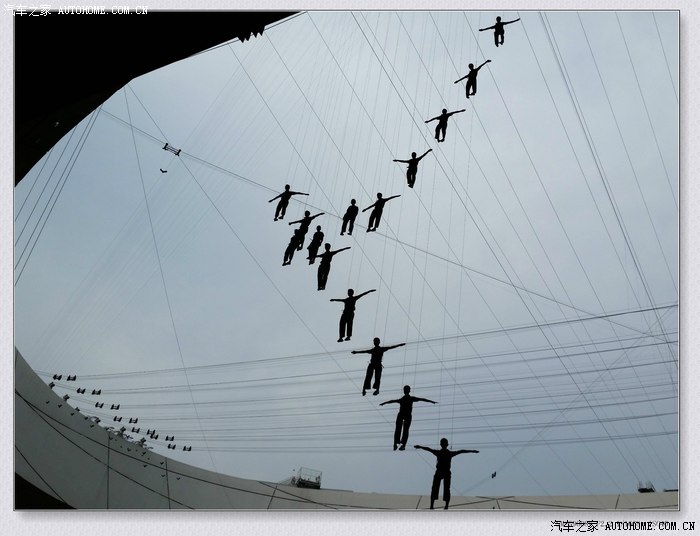
Task: Click the third performer from the bottom
Action: 374,365
